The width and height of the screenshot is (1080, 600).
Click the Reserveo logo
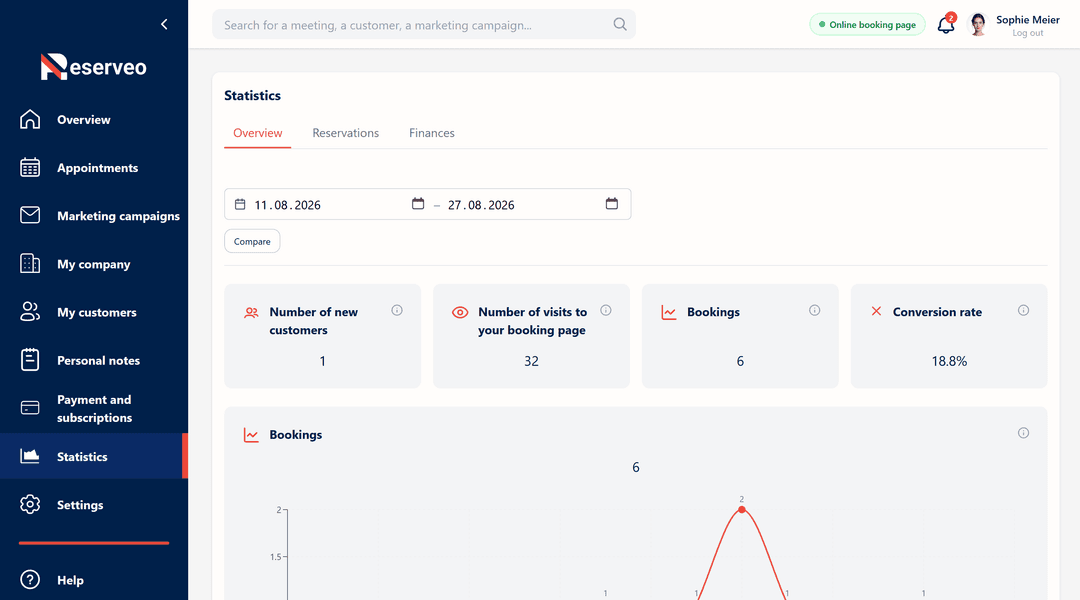(94, 67)
